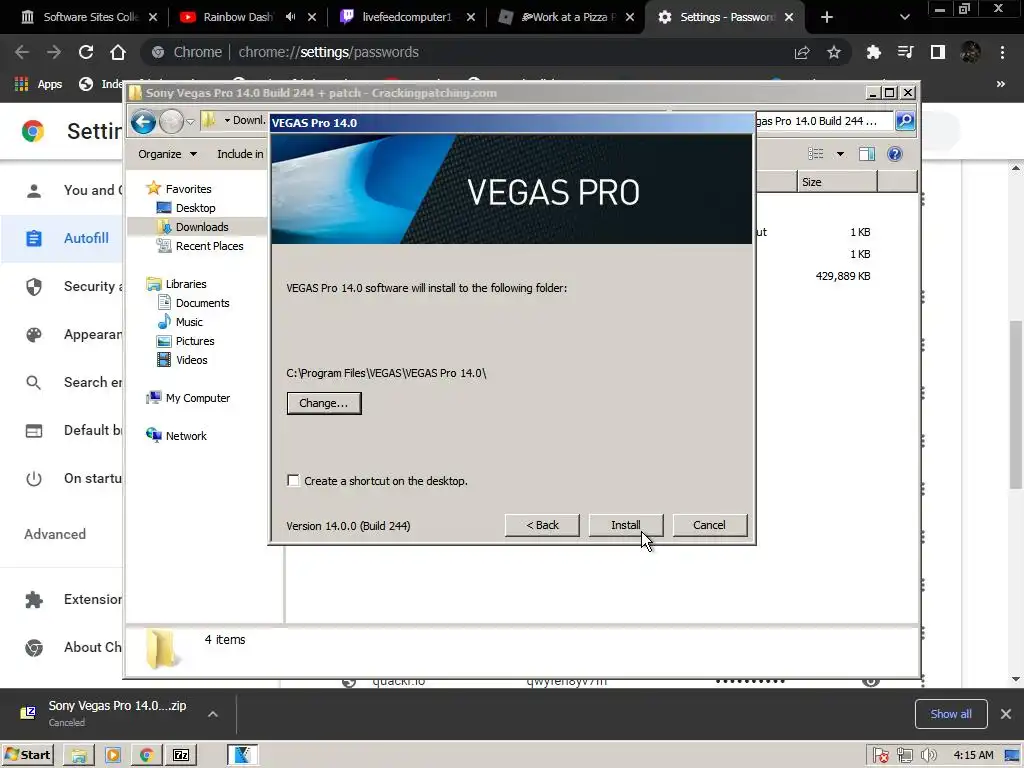The image size is (1024, 768).
Task: Cancel the VEGAS Pro installation
Action: tap(709, 525)
